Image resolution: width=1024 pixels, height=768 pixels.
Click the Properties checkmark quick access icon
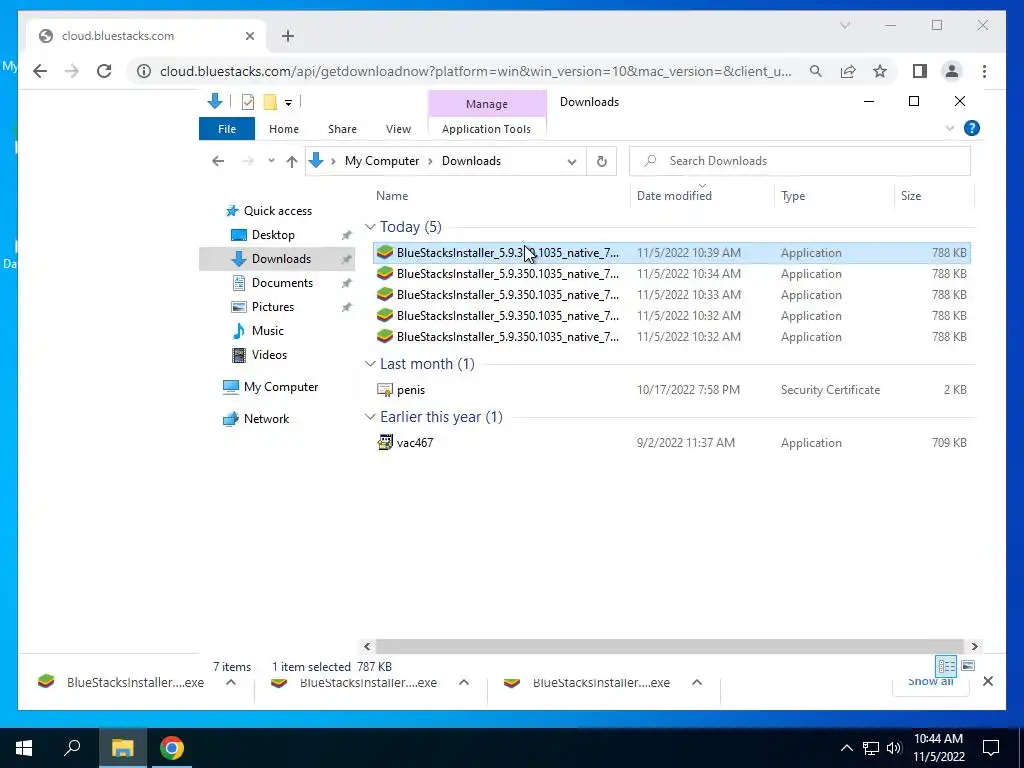[248, 102]
